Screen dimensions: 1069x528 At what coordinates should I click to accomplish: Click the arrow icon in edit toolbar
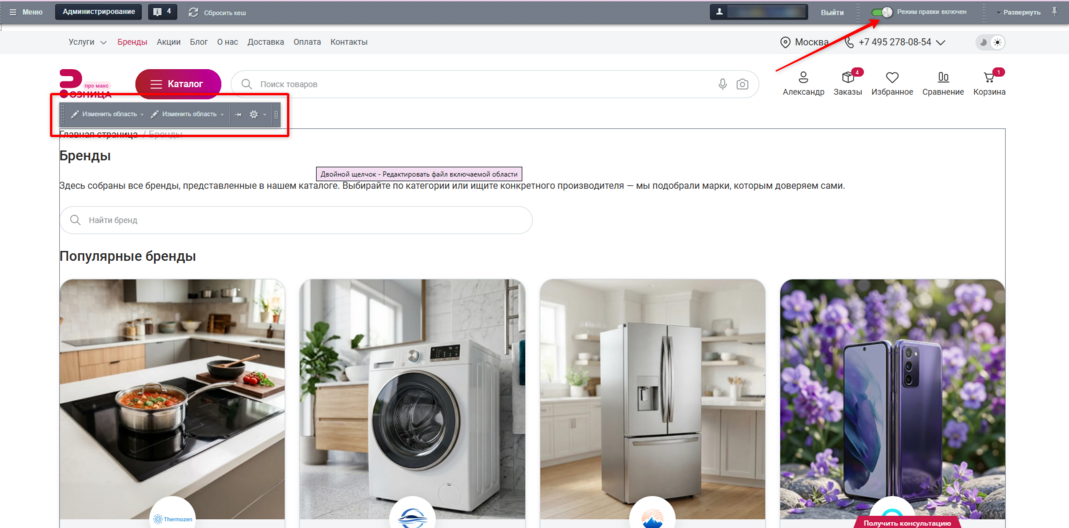(x=238, y=115)
